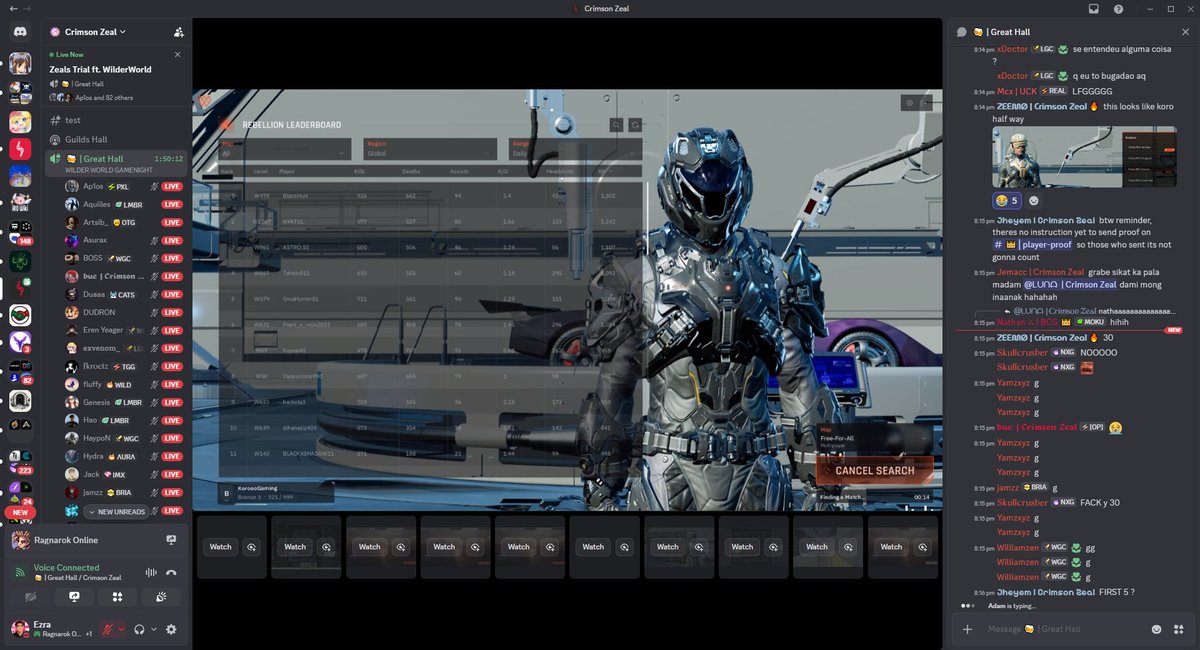Open chat threads speech bubble icon

pos(962,32)
